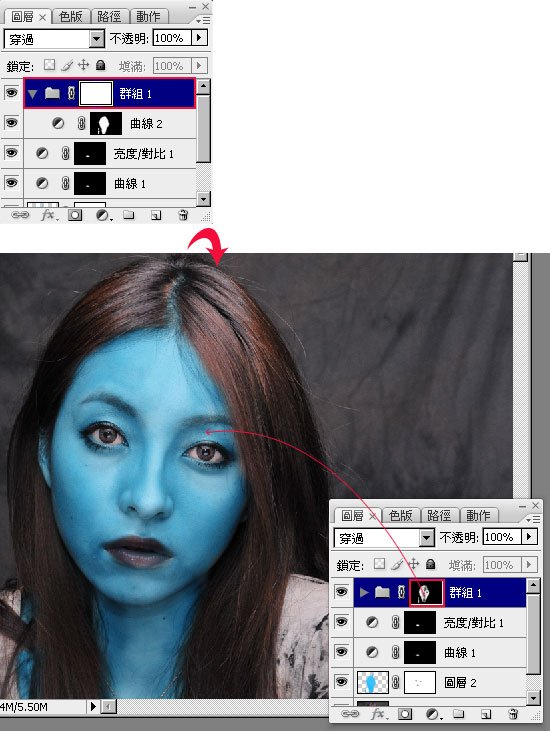
Task: Lock transparent pixels icon in upper panel
Action: [x=49, y=65]
